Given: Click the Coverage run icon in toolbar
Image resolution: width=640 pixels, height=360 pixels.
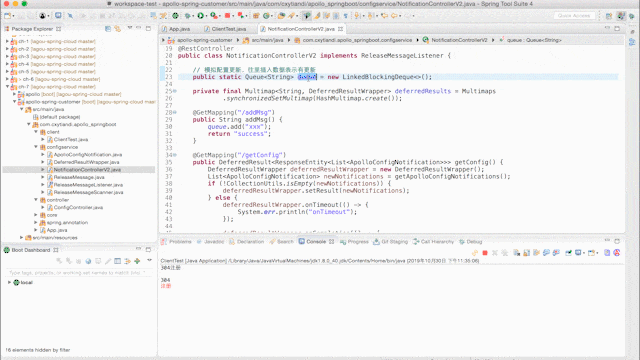Looking at the screenshot, I should 213,16.
